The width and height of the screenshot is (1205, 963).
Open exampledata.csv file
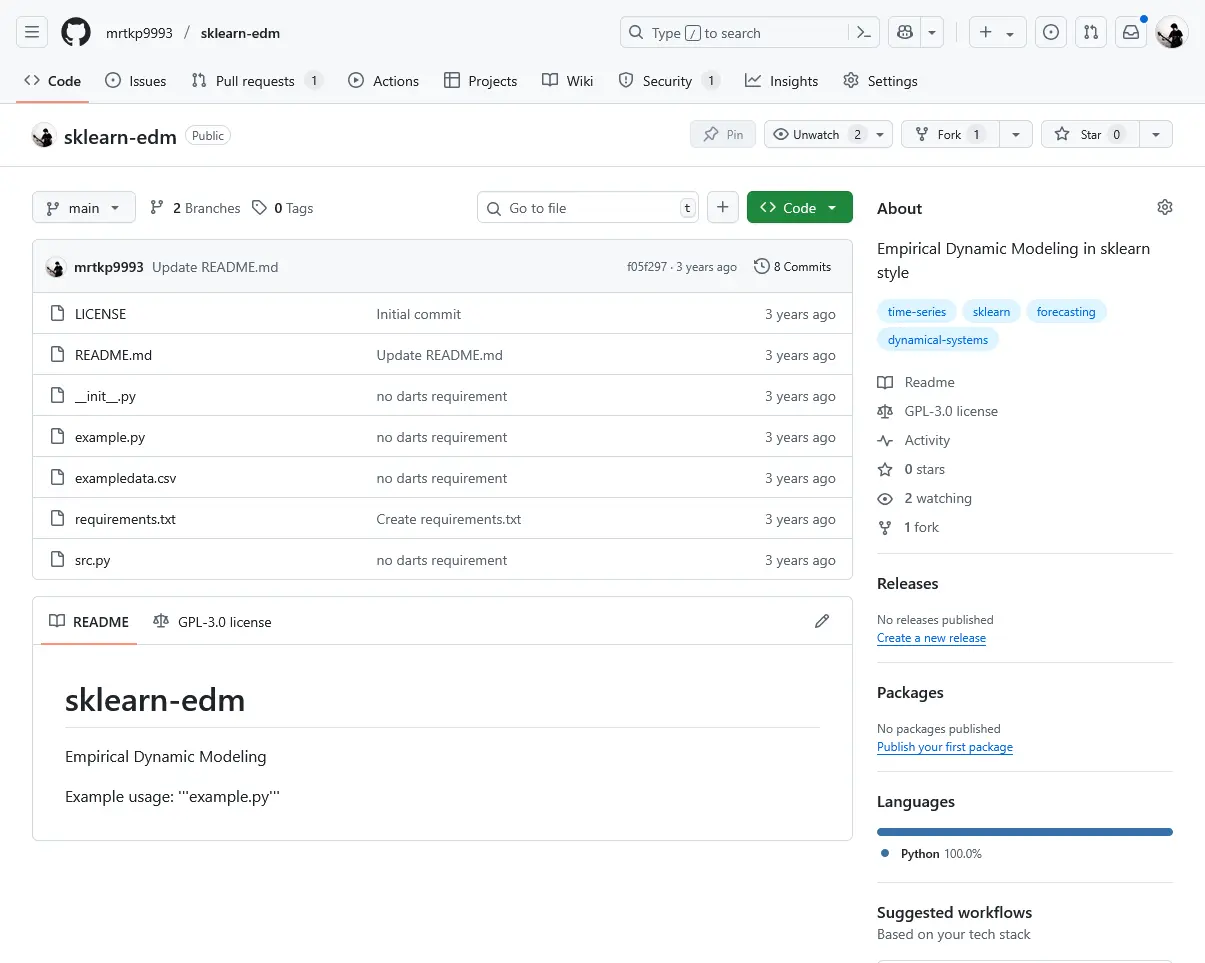[x=126, y=478]
